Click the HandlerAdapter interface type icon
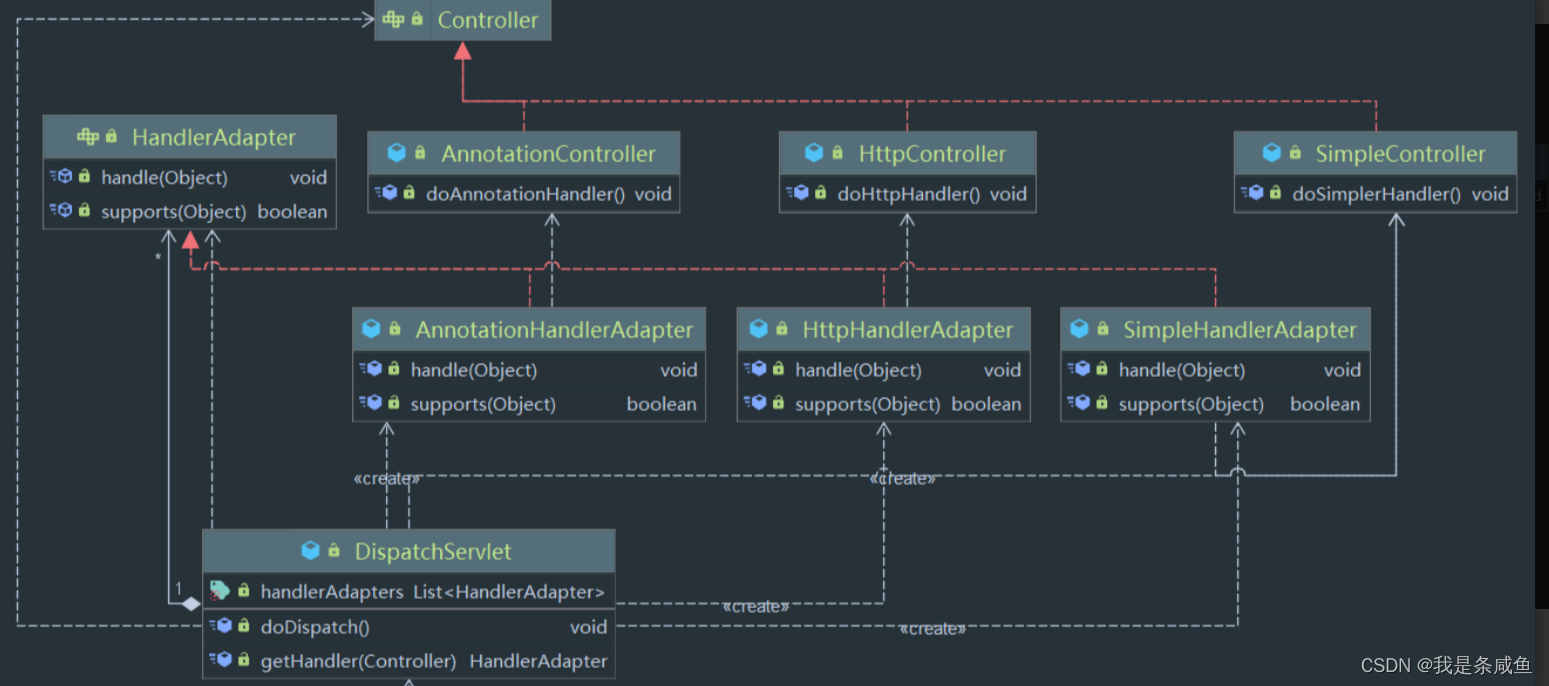The height and width of the screenshot is (686, 1549). [88, 136]
